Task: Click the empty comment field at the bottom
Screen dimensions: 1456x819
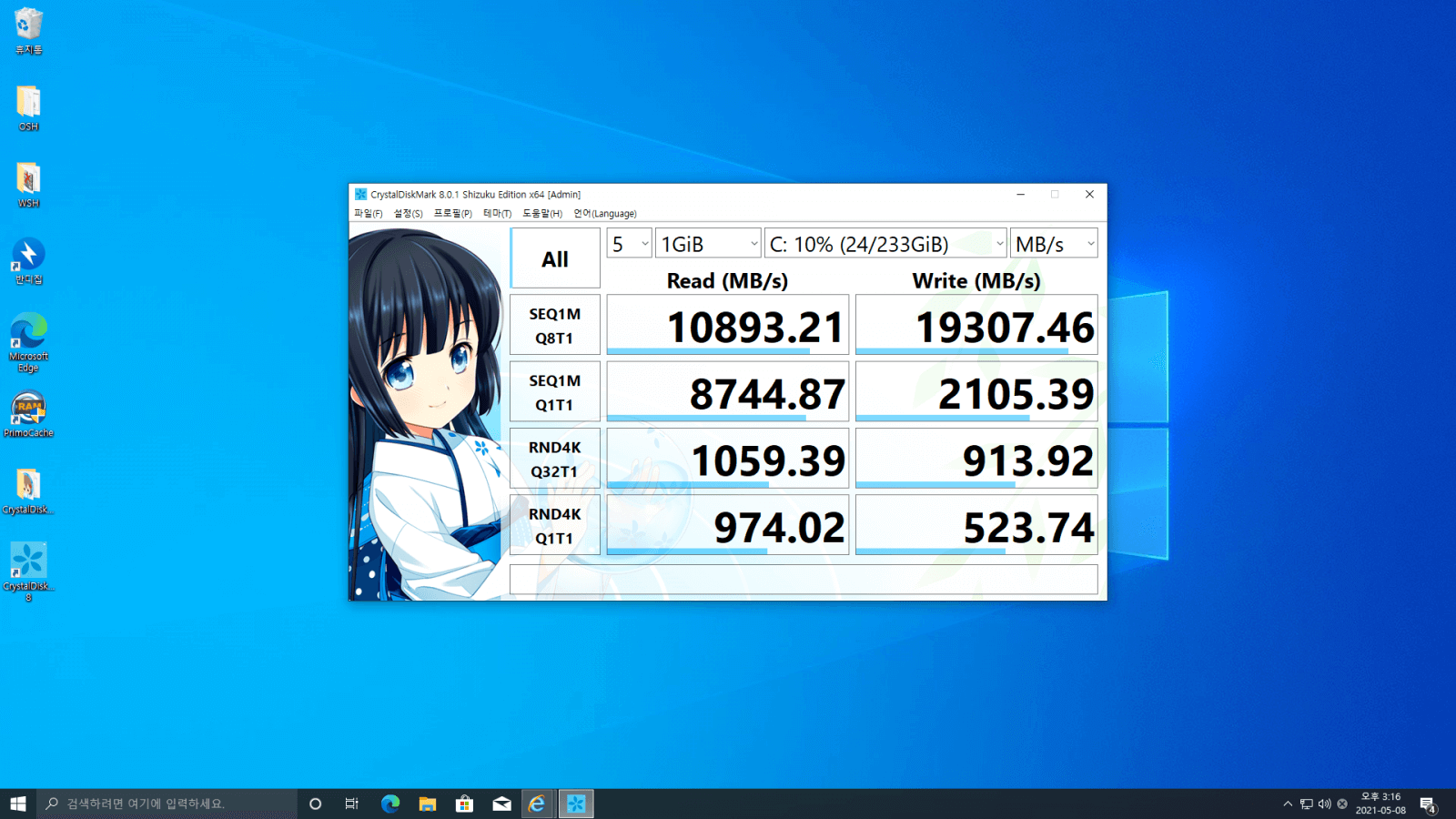Action: (x=804, y=580)
